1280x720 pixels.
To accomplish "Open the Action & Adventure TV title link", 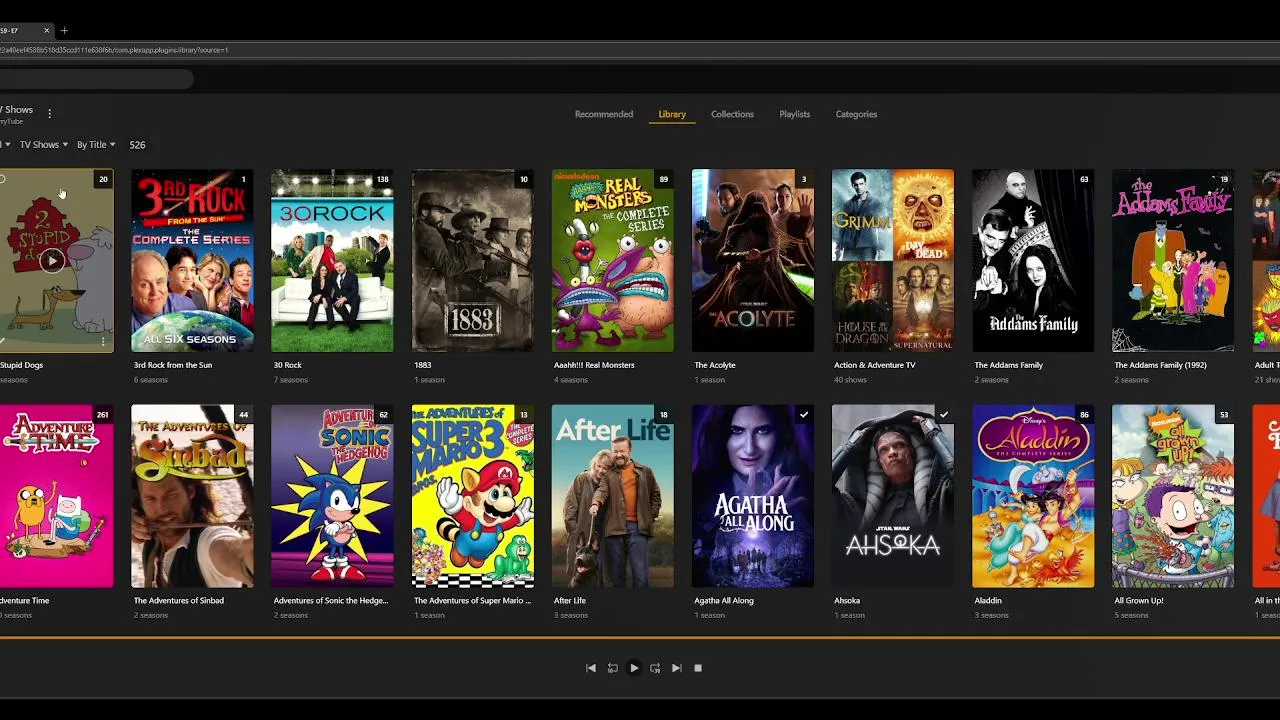I will pyautogui.click(x=875, y=365).
